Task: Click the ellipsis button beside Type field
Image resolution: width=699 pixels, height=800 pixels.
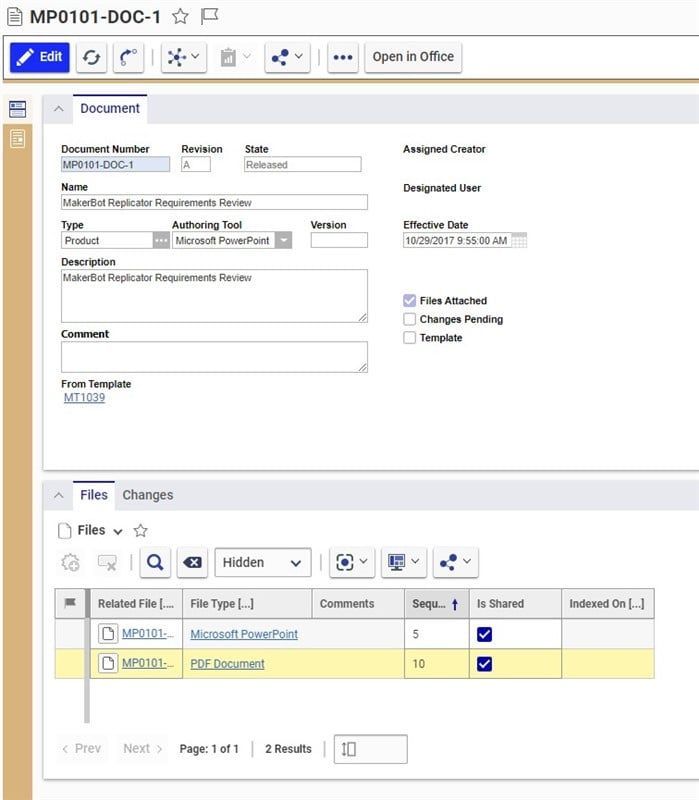Action: click(160, 241)
